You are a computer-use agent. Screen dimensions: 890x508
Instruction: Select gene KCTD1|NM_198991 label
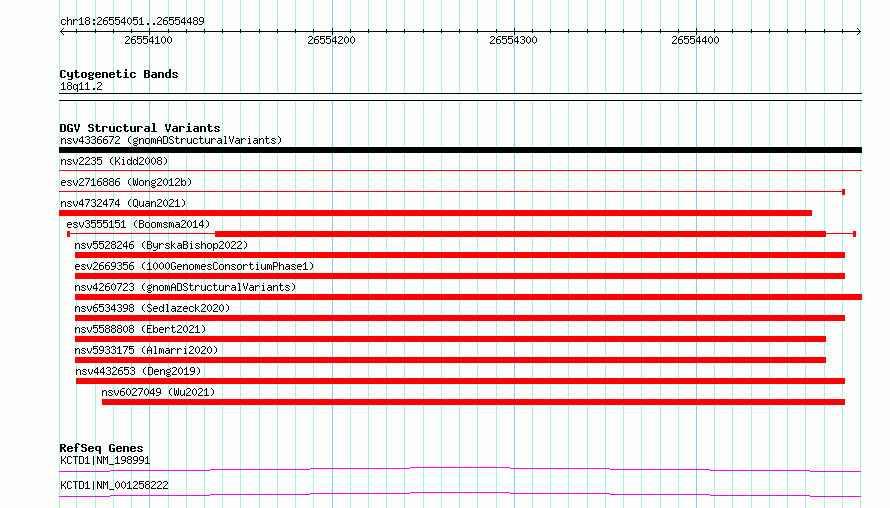tap(105, 460)
